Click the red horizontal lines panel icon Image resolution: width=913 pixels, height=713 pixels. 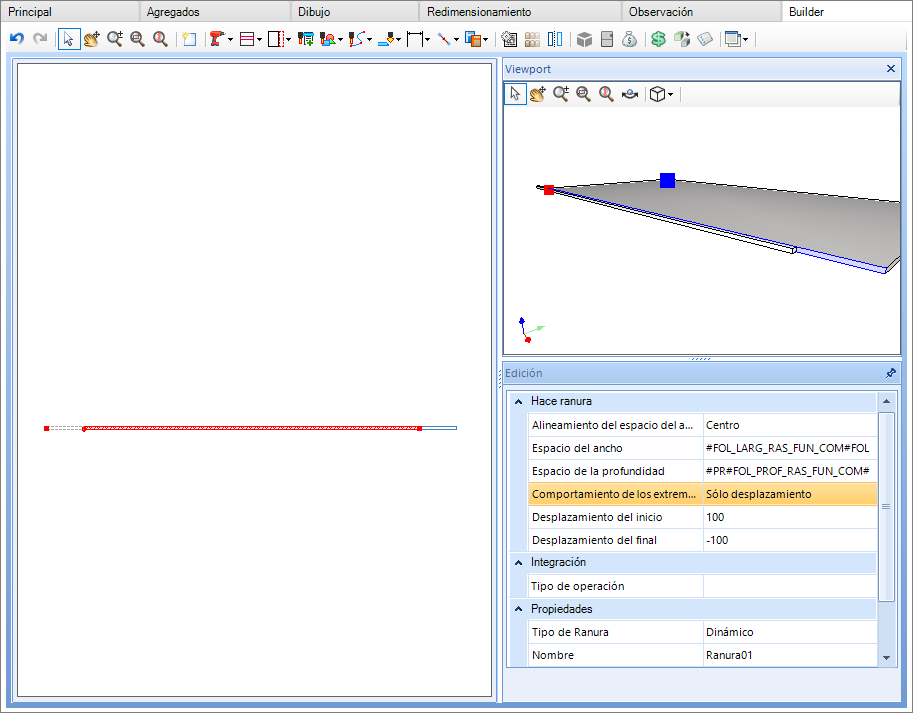[247, 39]
